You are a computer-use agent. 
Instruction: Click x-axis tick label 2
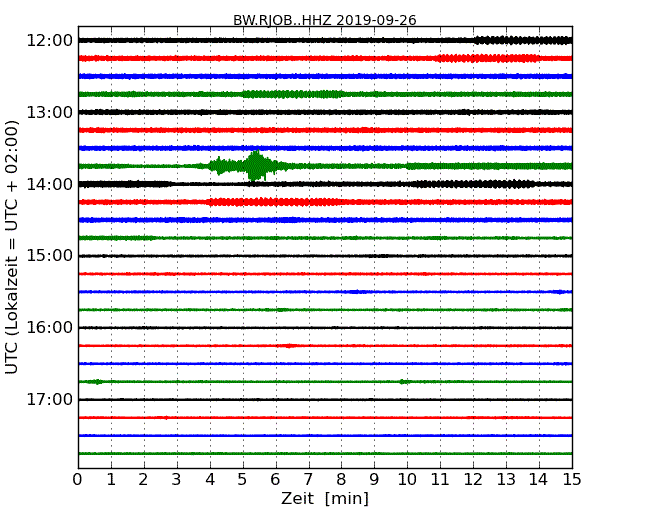pos(143,479)
